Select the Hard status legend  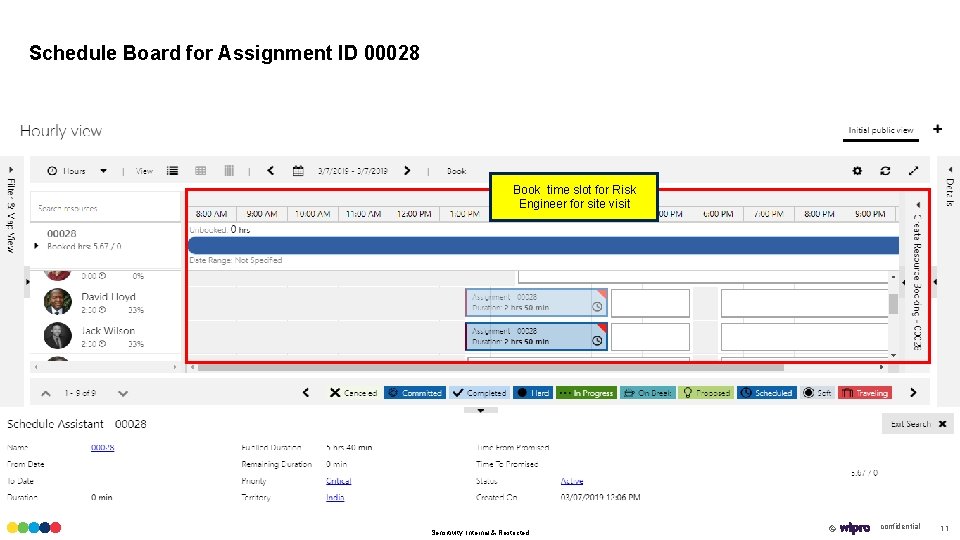coord(533,393)
